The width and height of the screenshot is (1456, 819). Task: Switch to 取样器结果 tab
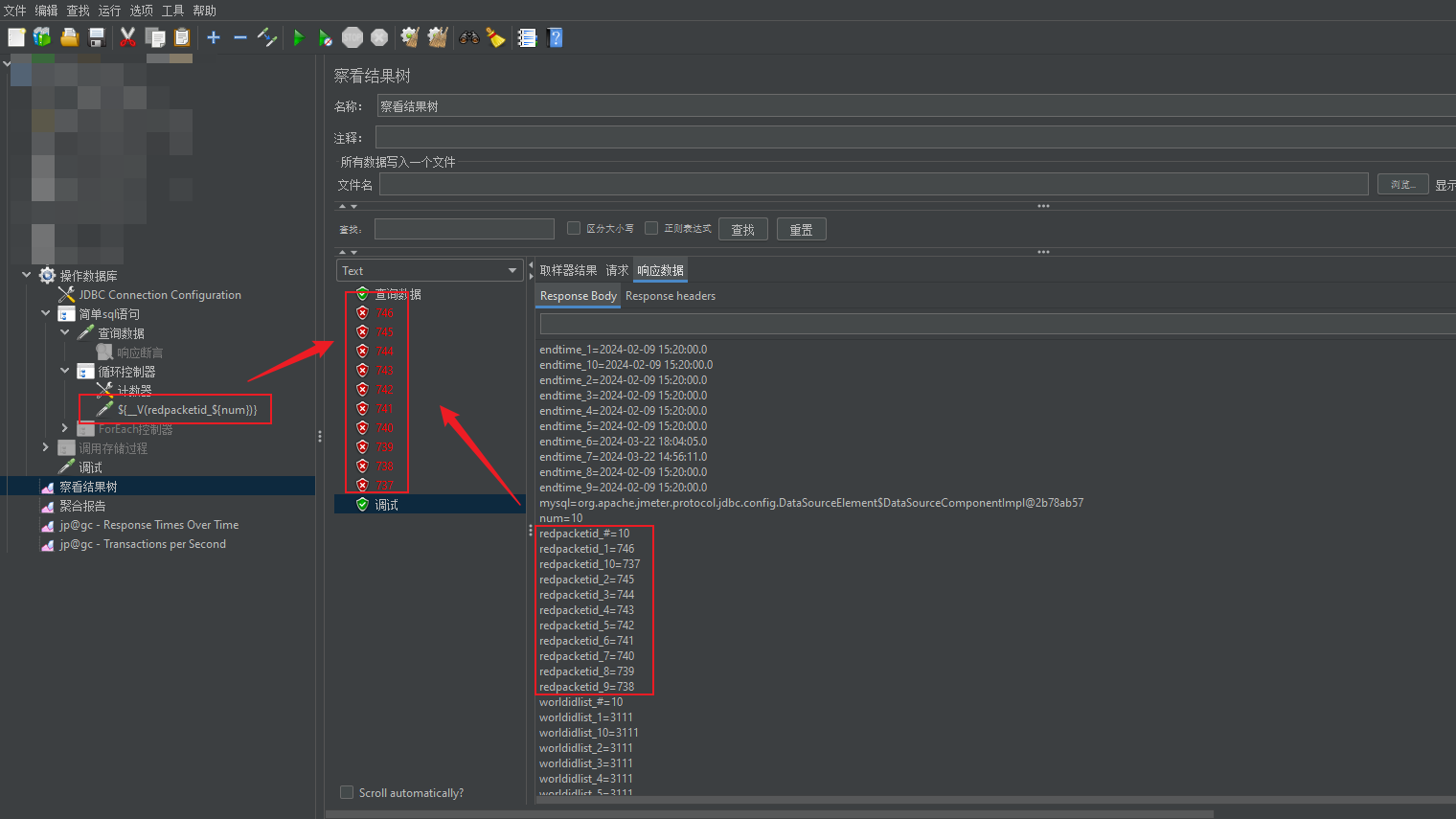tap(568, 270)
